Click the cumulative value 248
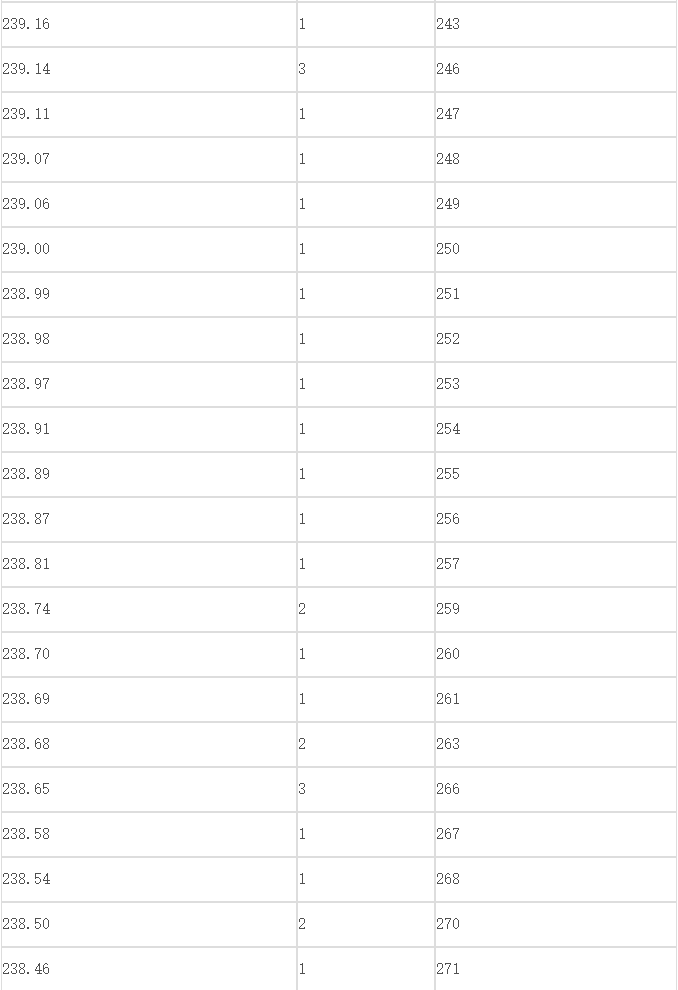The image size is (678, 990). (556, 159)
